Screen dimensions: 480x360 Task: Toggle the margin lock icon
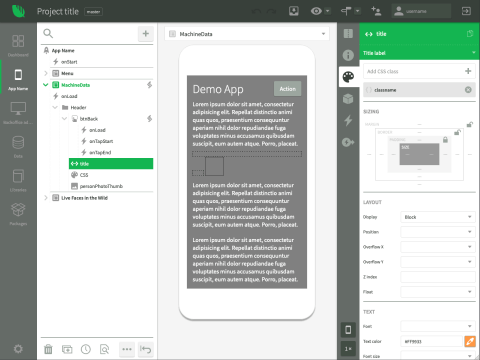(x=470, y=125)
